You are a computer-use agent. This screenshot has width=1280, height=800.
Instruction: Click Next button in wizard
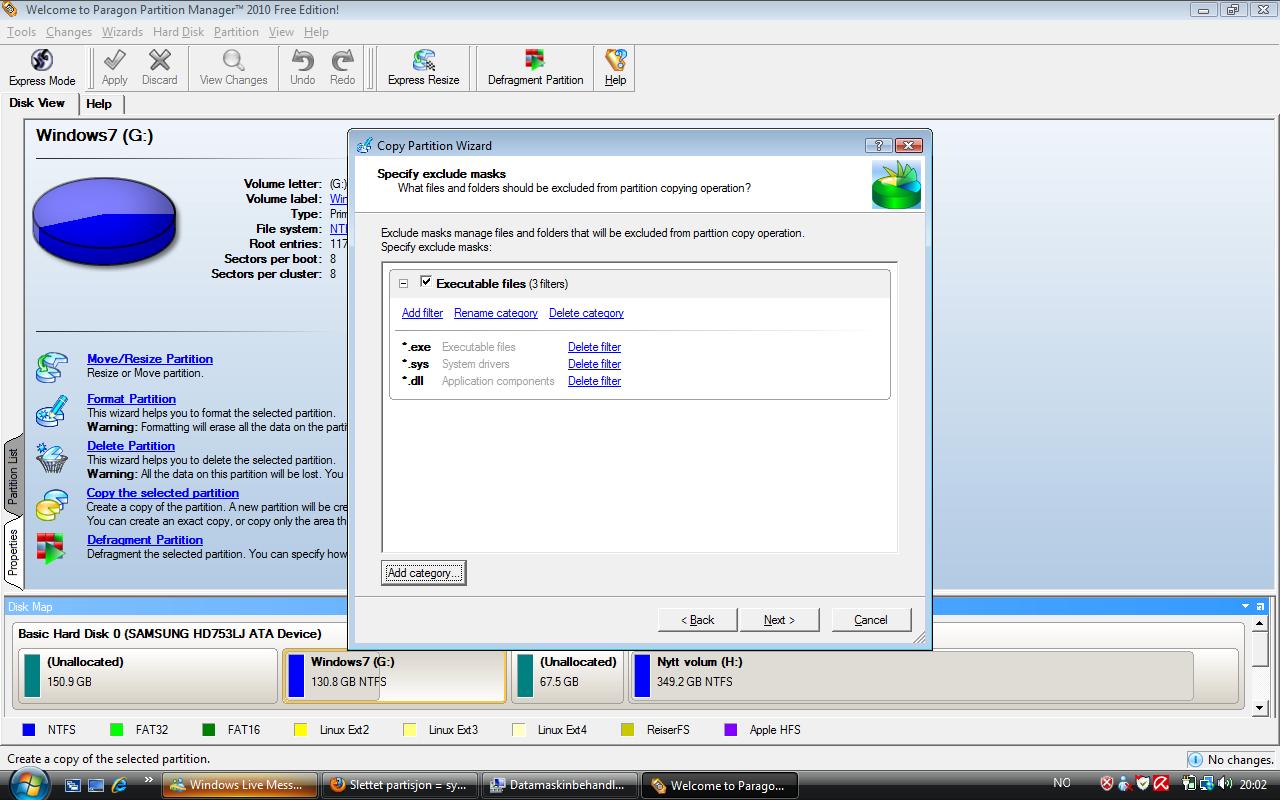(779, 620)
